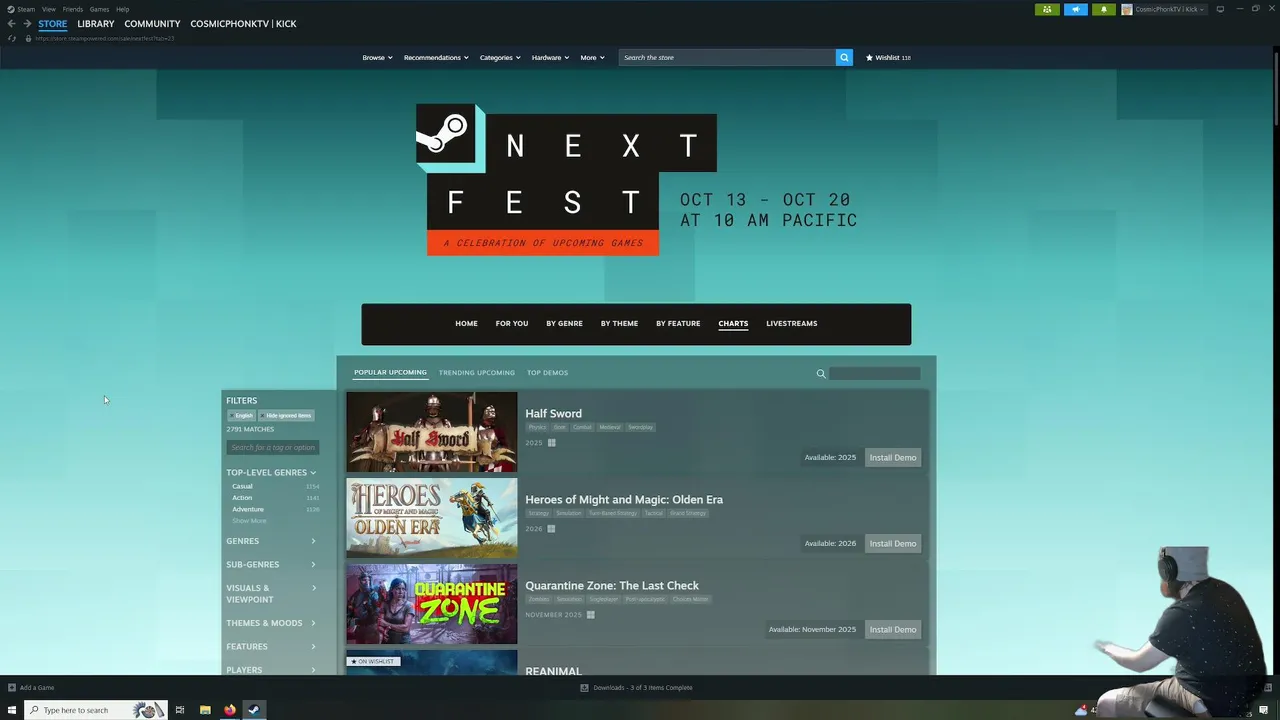1280x720 pixels.
Task: Switch to Big Picture mode icon
Action: pos(1220,9)
